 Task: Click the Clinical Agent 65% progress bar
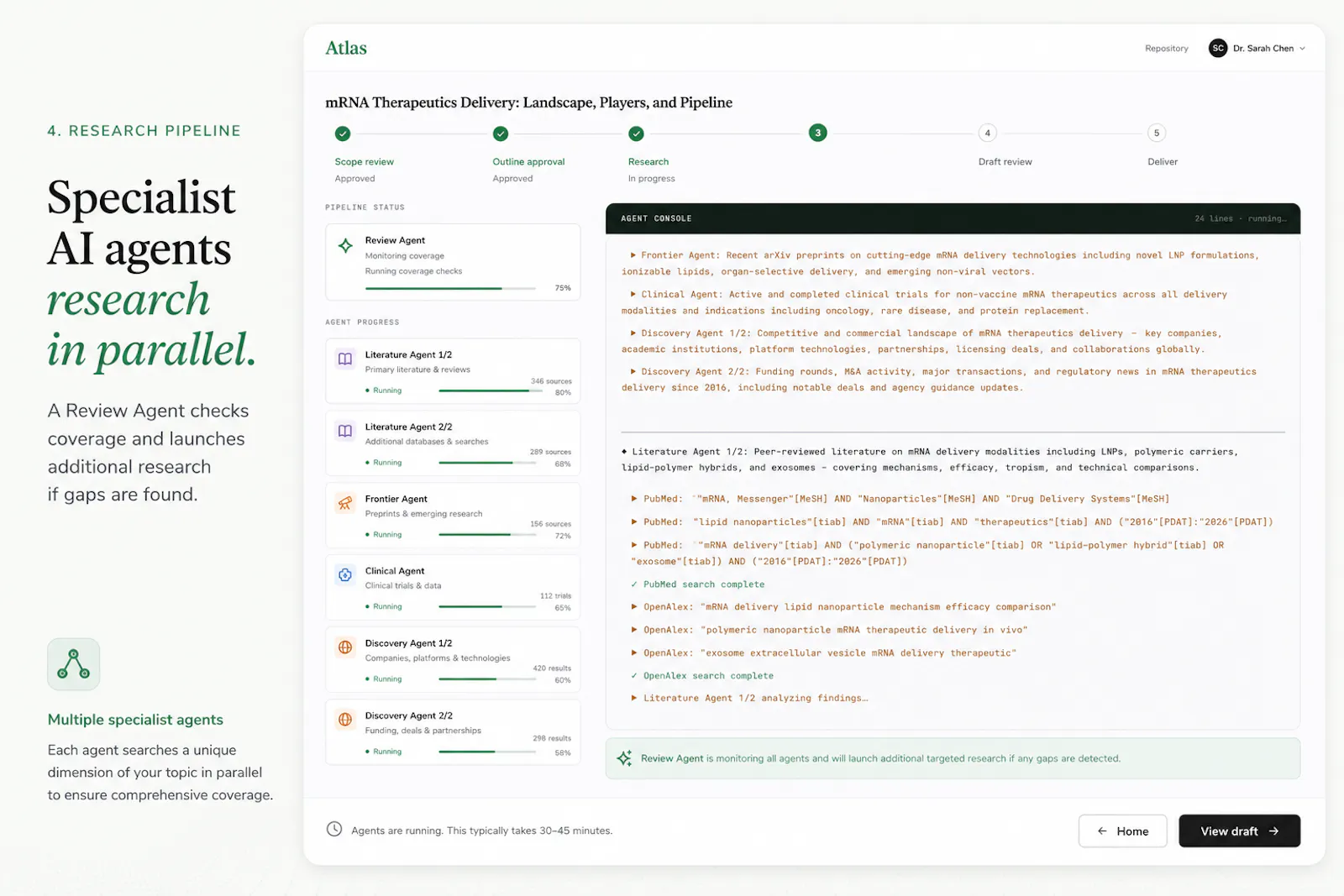pos(487,606)
